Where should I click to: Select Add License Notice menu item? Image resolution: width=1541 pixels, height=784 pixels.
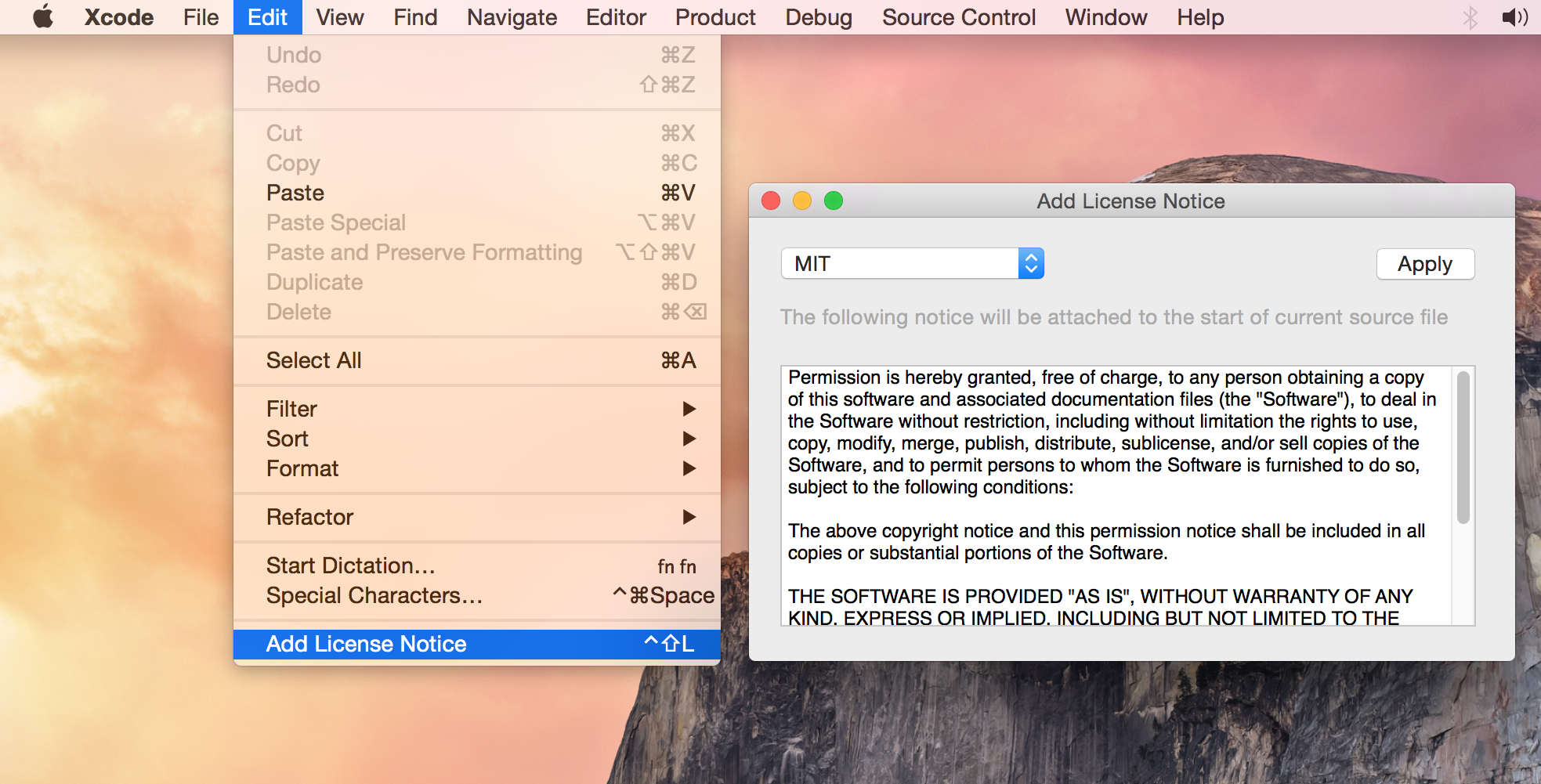click(x=477, y=644)
